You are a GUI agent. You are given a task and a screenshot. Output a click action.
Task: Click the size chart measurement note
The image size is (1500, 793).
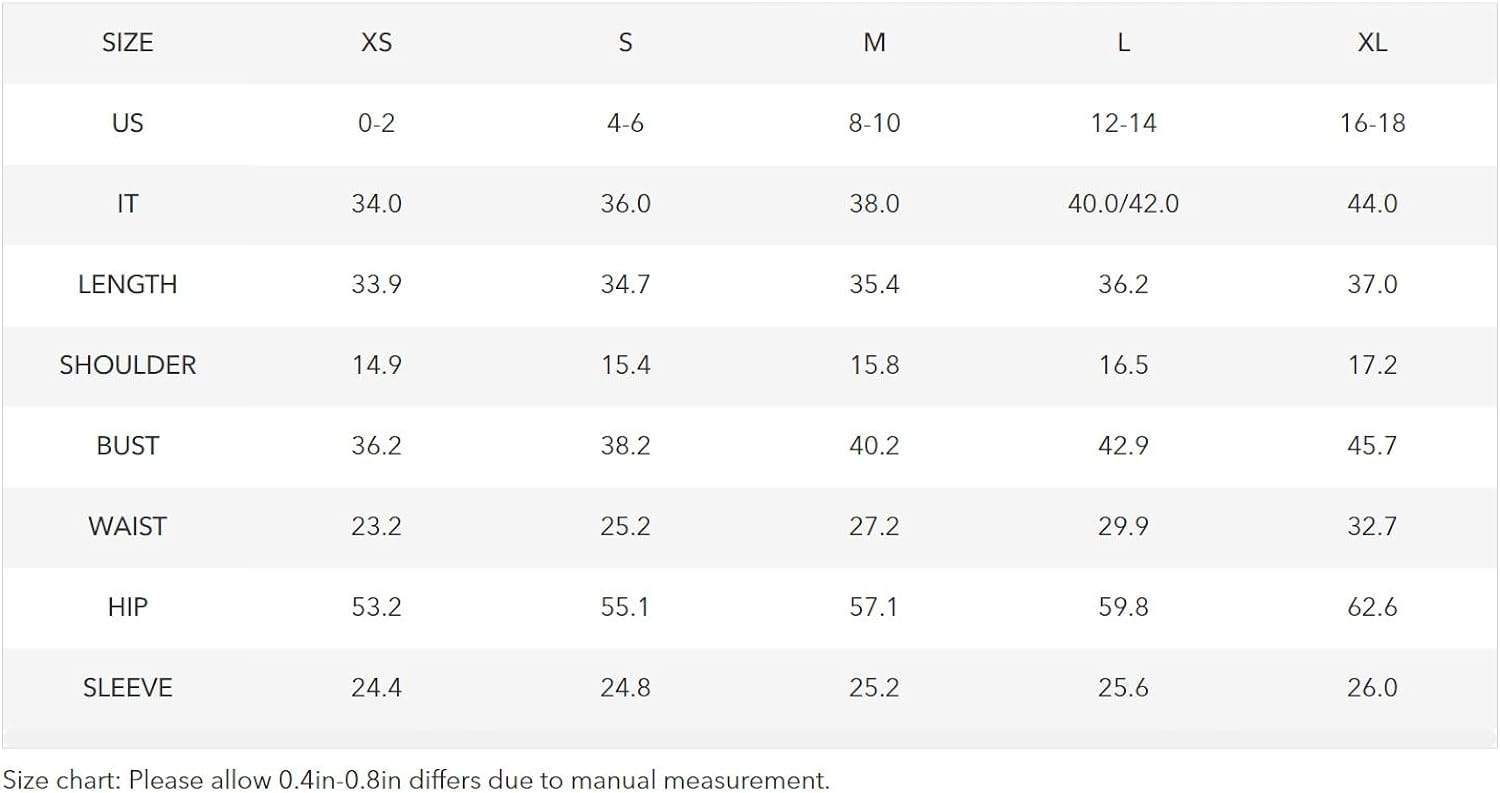coord(416,779)
